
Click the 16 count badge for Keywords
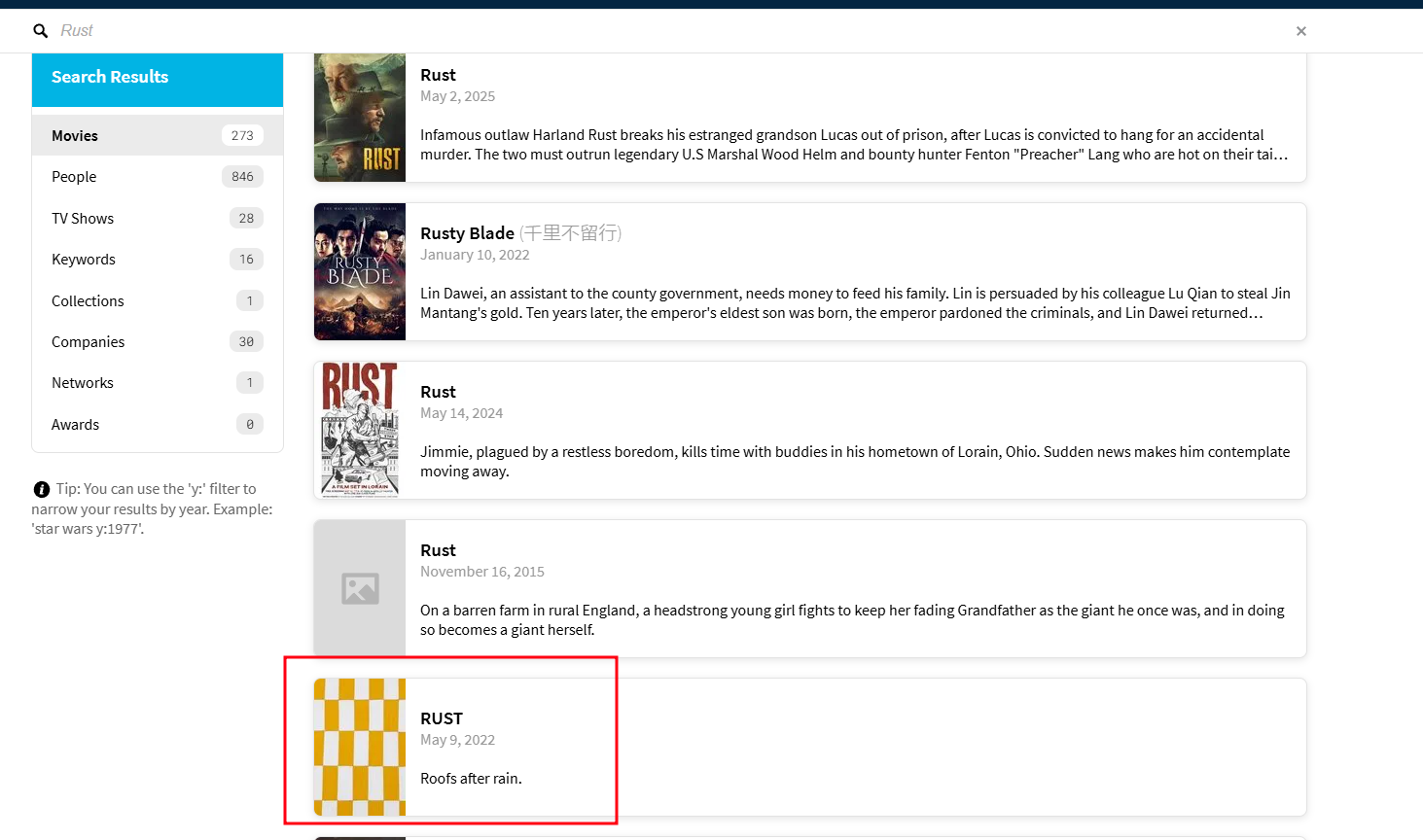point(246,260)
